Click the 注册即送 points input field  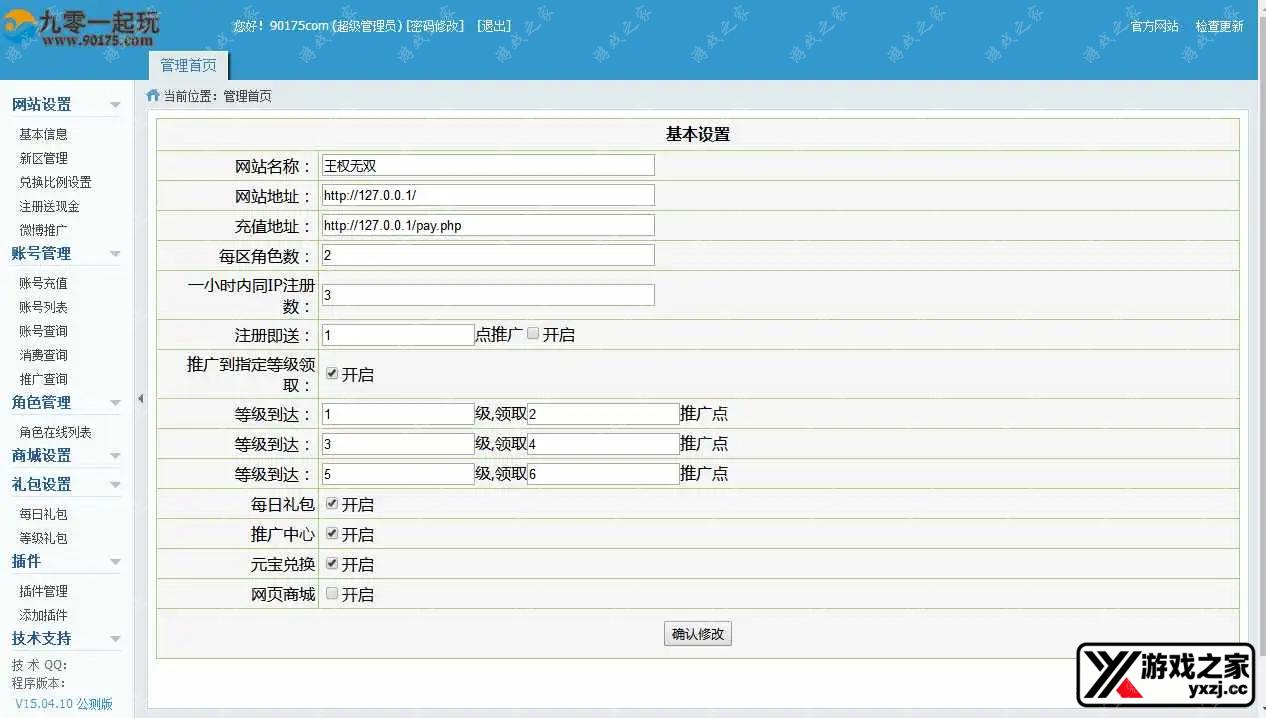(x=398, y=334)
